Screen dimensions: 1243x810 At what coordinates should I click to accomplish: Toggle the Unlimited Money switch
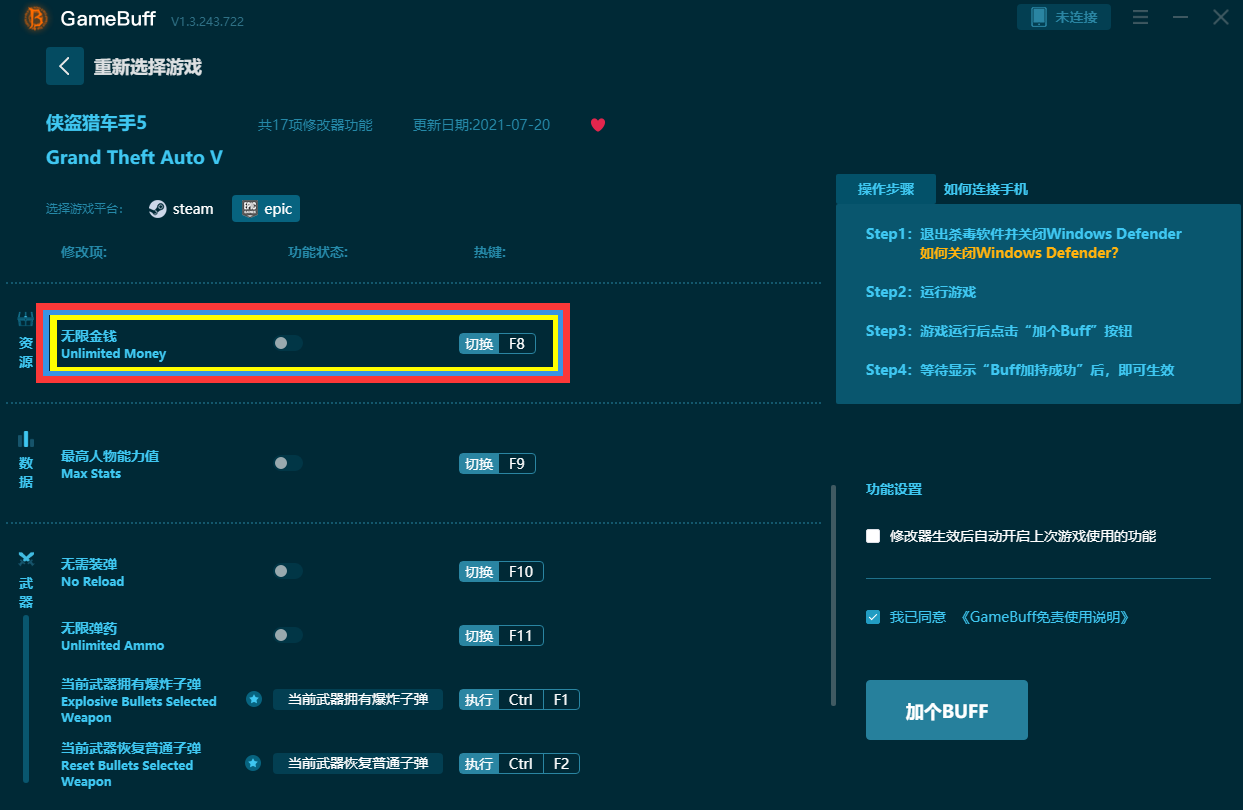coord(288,343)
